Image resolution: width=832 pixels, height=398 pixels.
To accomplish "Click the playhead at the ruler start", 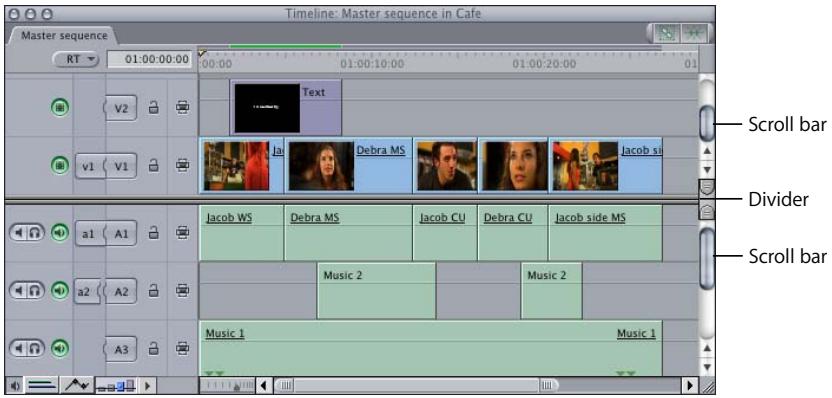I will [x=202, y=53].
